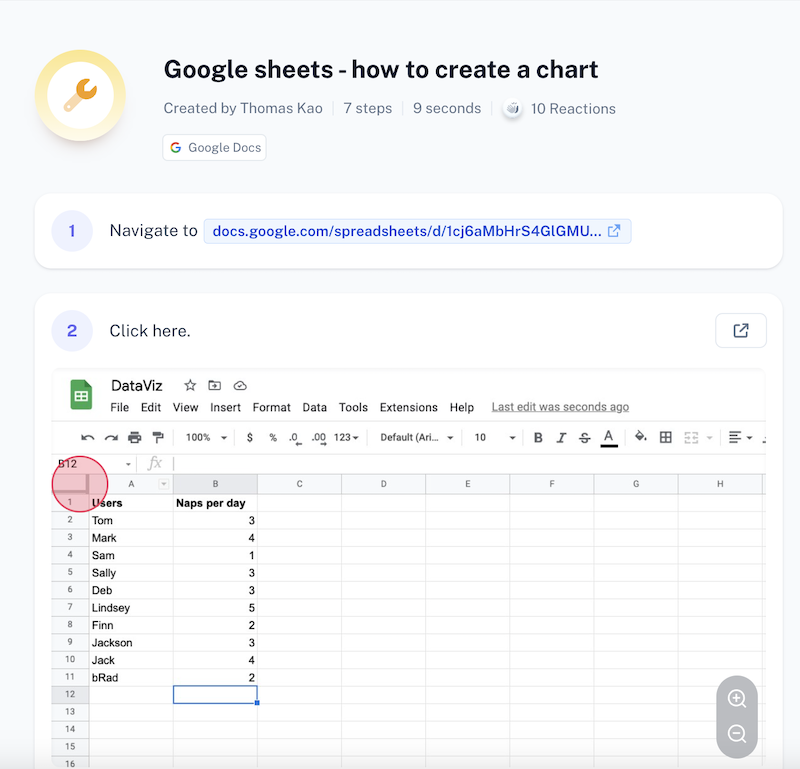Click the zoom out magnifier button
800x769 pixels.
[x=737, y=734]
